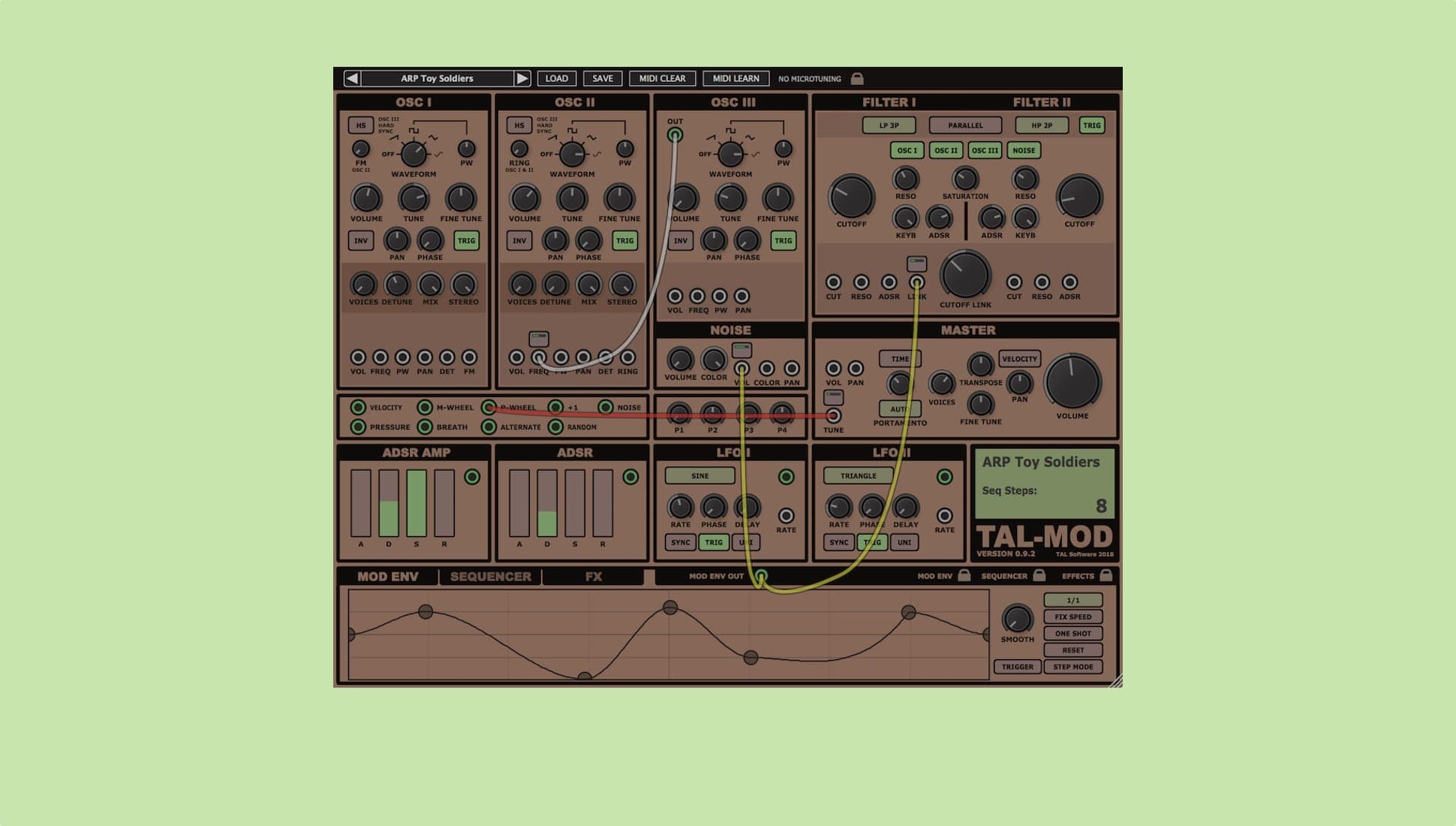Image resolution: width=1456 pixels, height=826 pixels.
Task: Toggle OSC I TRIG button
Action: 467,241
